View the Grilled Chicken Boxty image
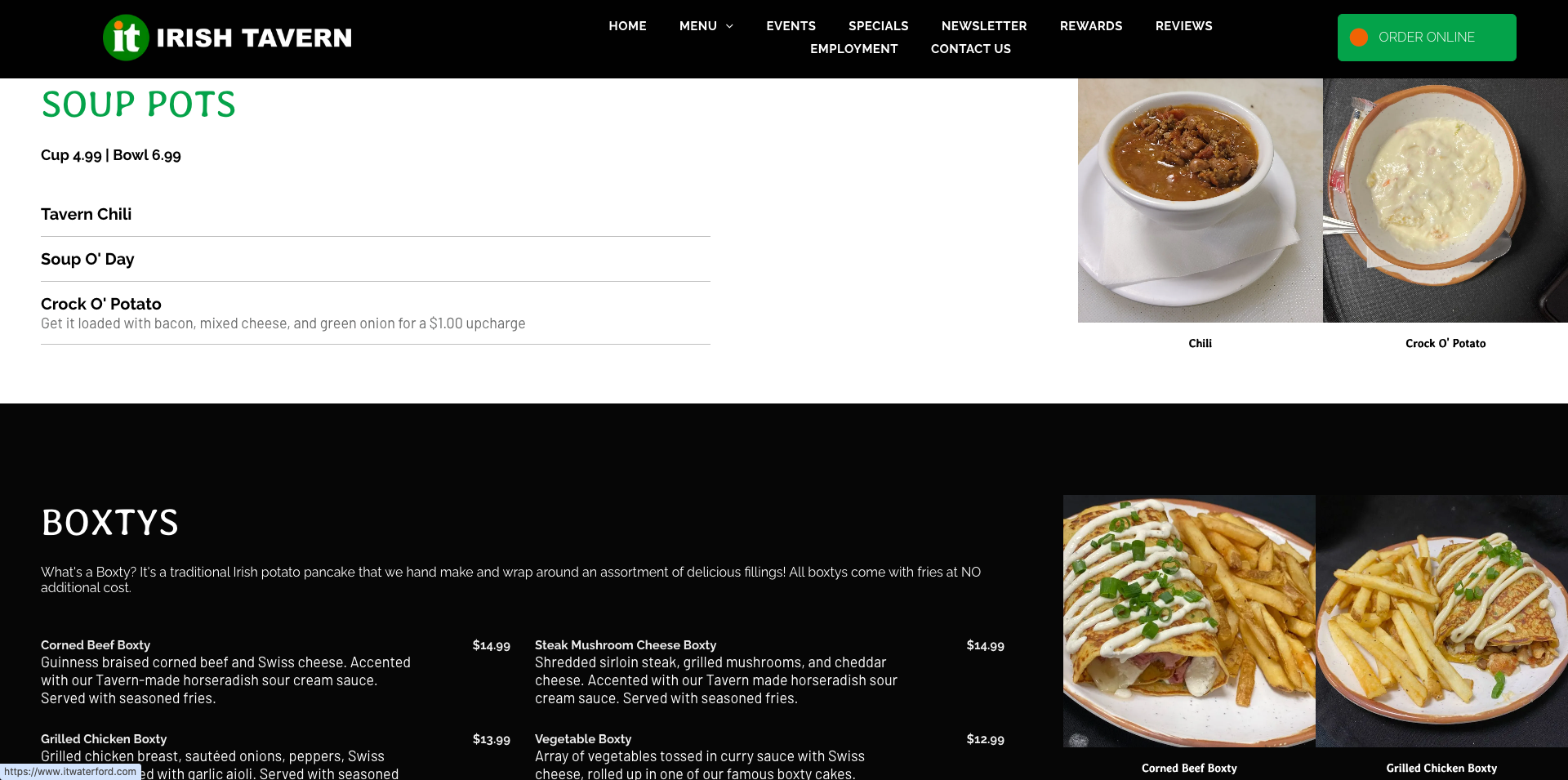 point(1441,621)
